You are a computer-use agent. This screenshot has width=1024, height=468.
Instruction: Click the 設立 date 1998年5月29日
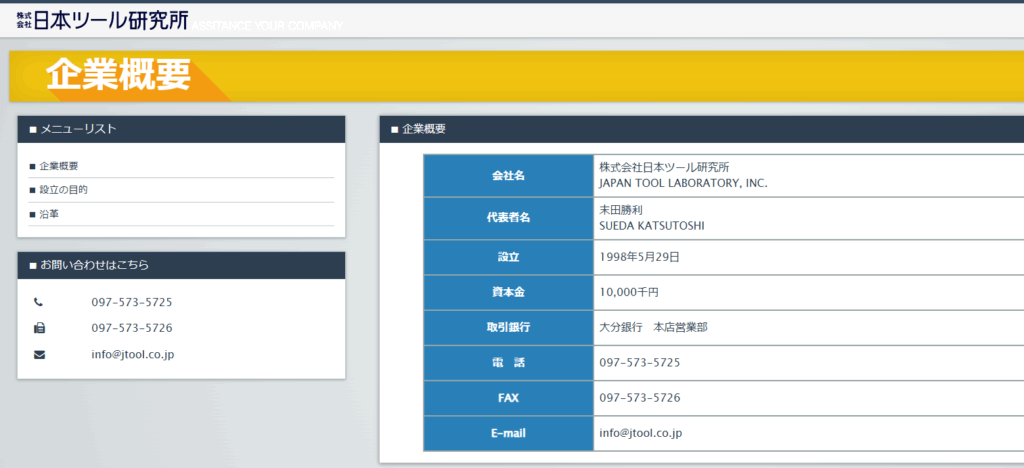click(x=639, y=257)
